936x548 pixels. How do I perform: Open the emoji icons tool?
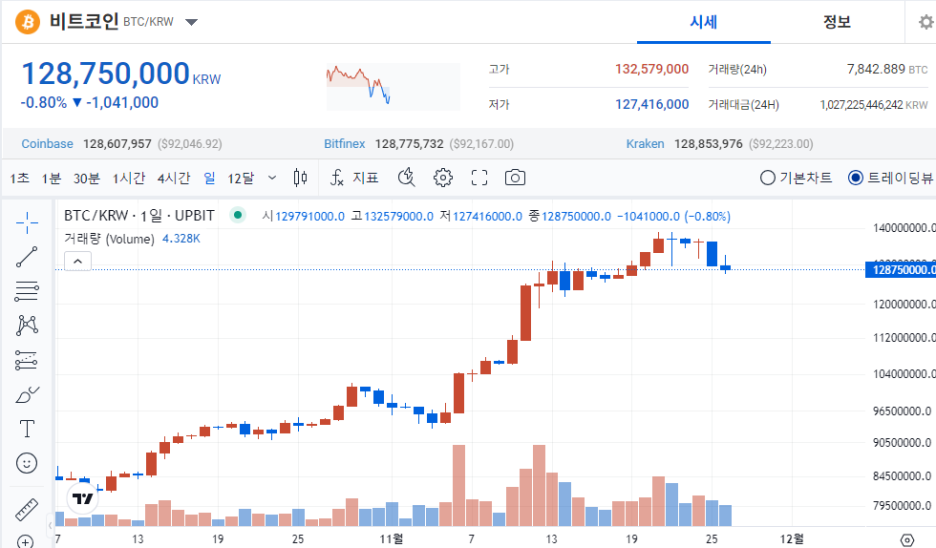point(27,463)
